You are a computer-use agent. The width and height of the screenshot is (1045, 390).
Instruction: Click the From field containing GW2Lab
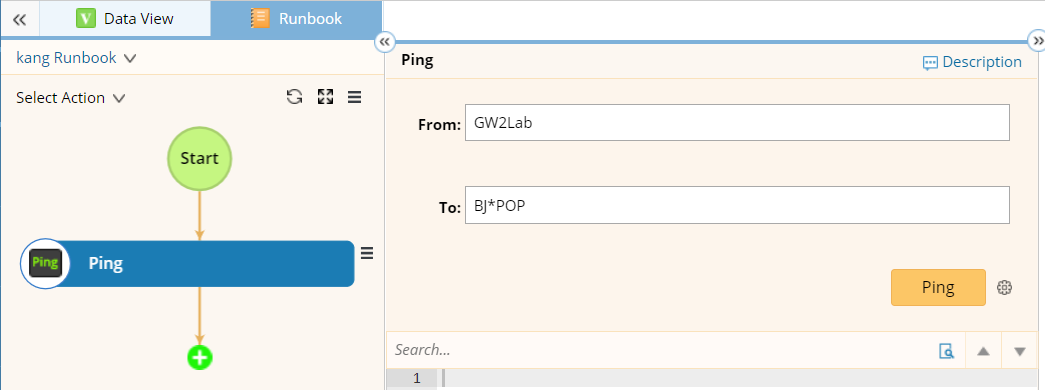[737, 123]
